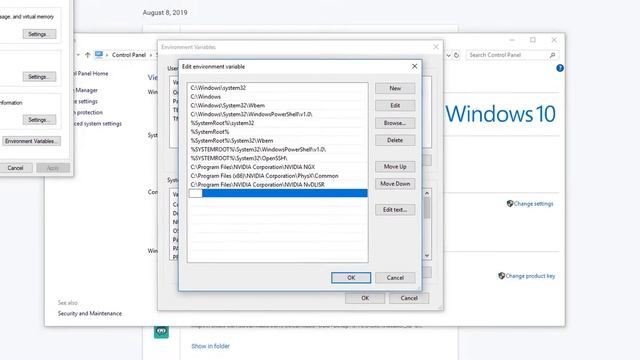This screenshot has width=640, height=360.
Task: Click Control Panel in the breadcrumb
Action: point(129,55)
